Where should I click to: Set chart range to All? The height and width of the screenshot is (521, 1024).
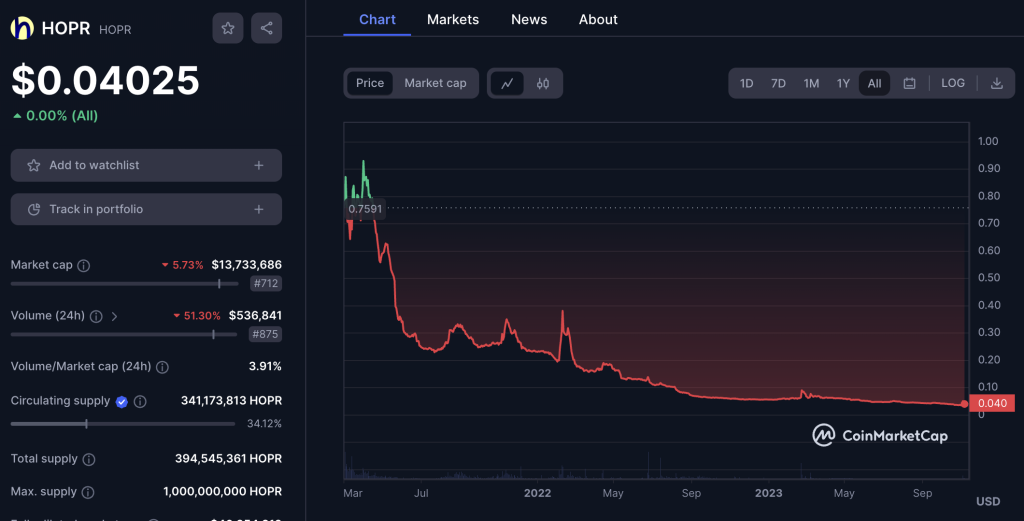point(874,84)
